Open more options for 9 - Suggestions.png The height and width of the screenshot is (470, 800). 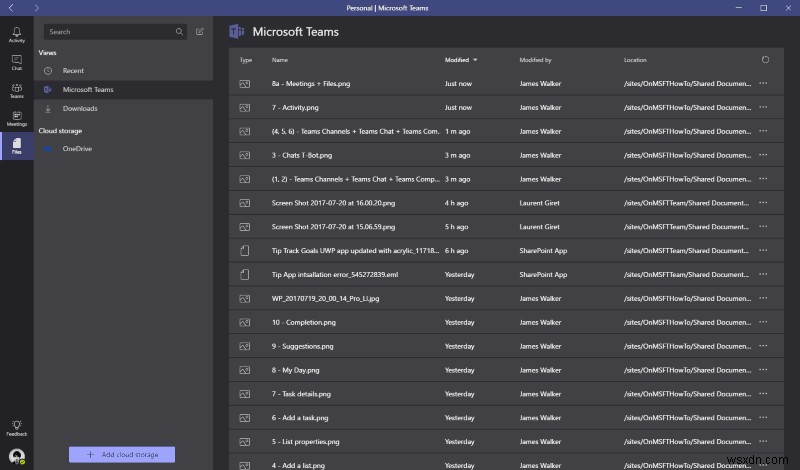(x=763, y=346)
